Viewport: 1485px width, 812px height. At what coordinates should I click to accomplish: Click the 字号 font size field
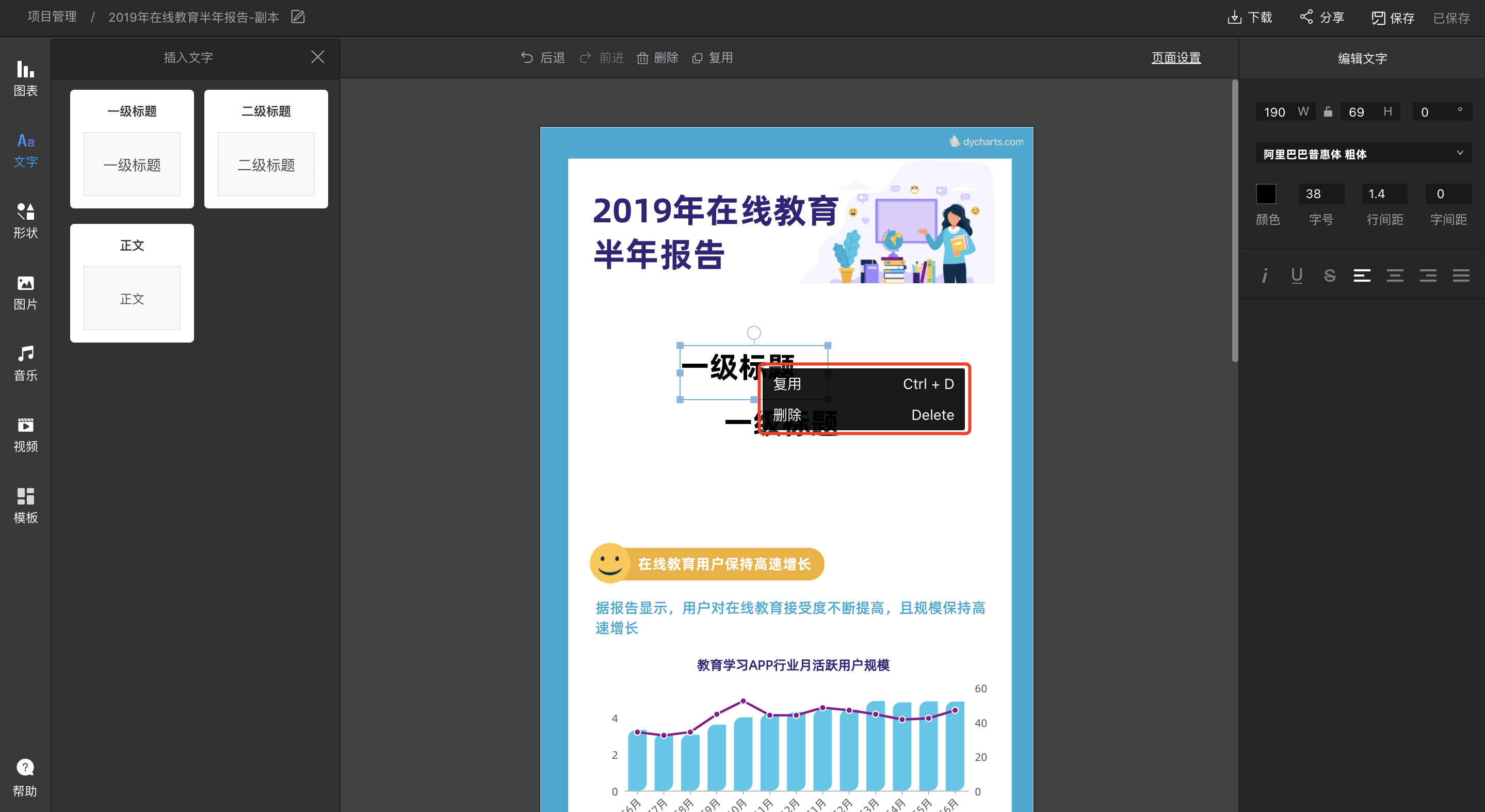click(1321, 193)
